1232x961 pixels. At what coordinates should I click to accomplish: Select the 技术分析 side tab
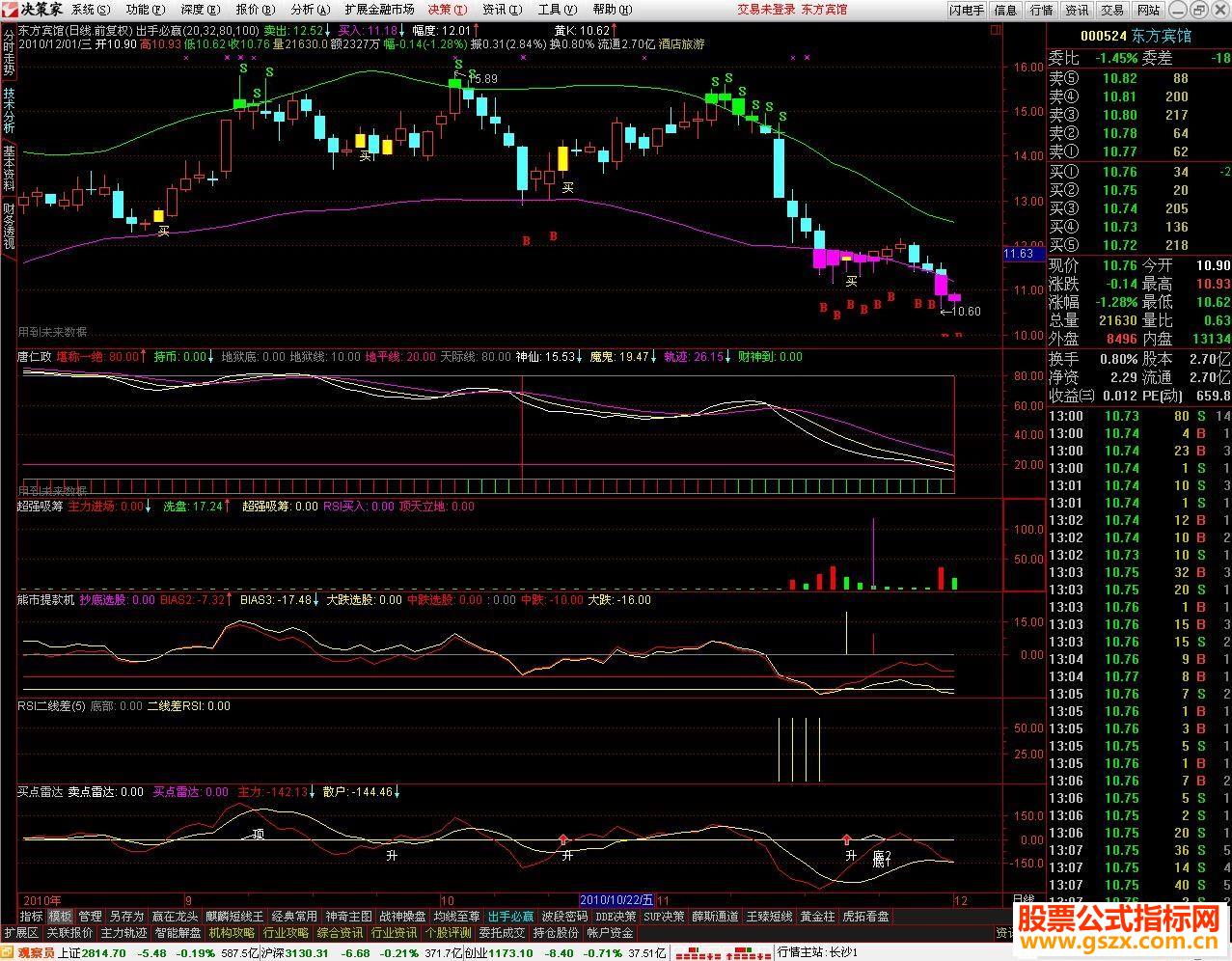(9, 111)
